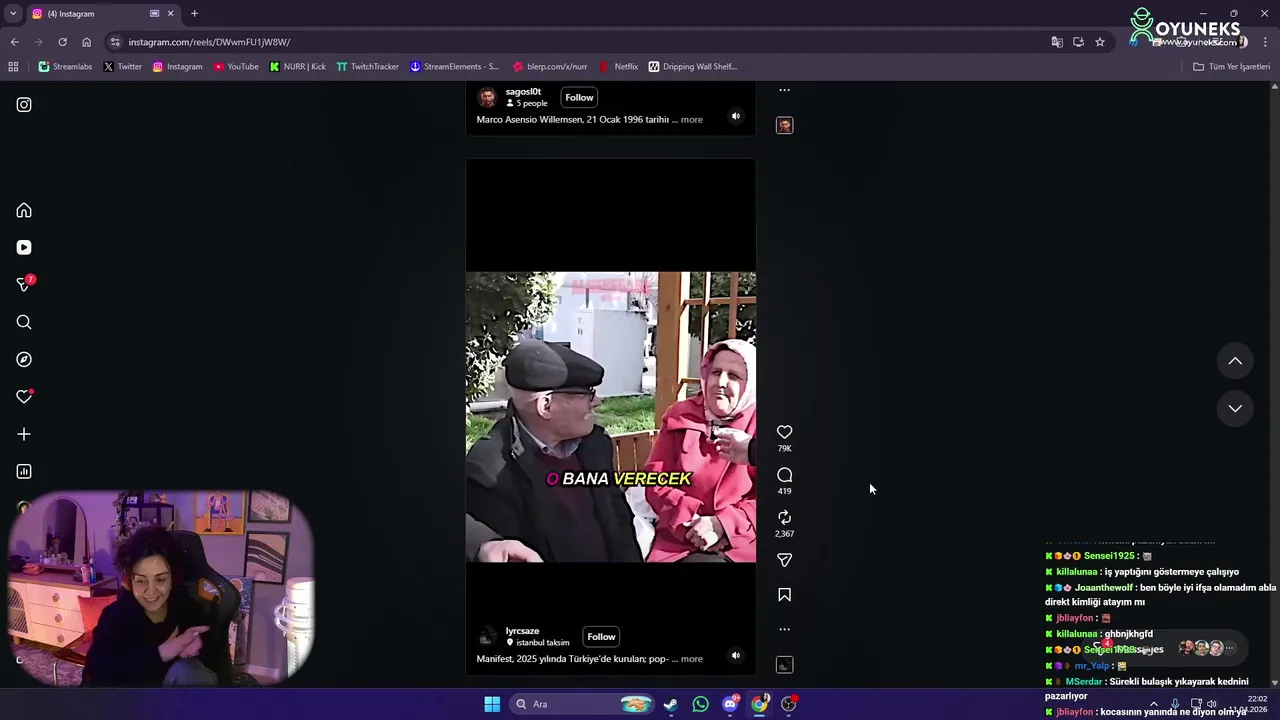This screenshot has height=720, width=1280.
Task: Click Instagram logo at top of sidebar
Action: tap(24, 104)
